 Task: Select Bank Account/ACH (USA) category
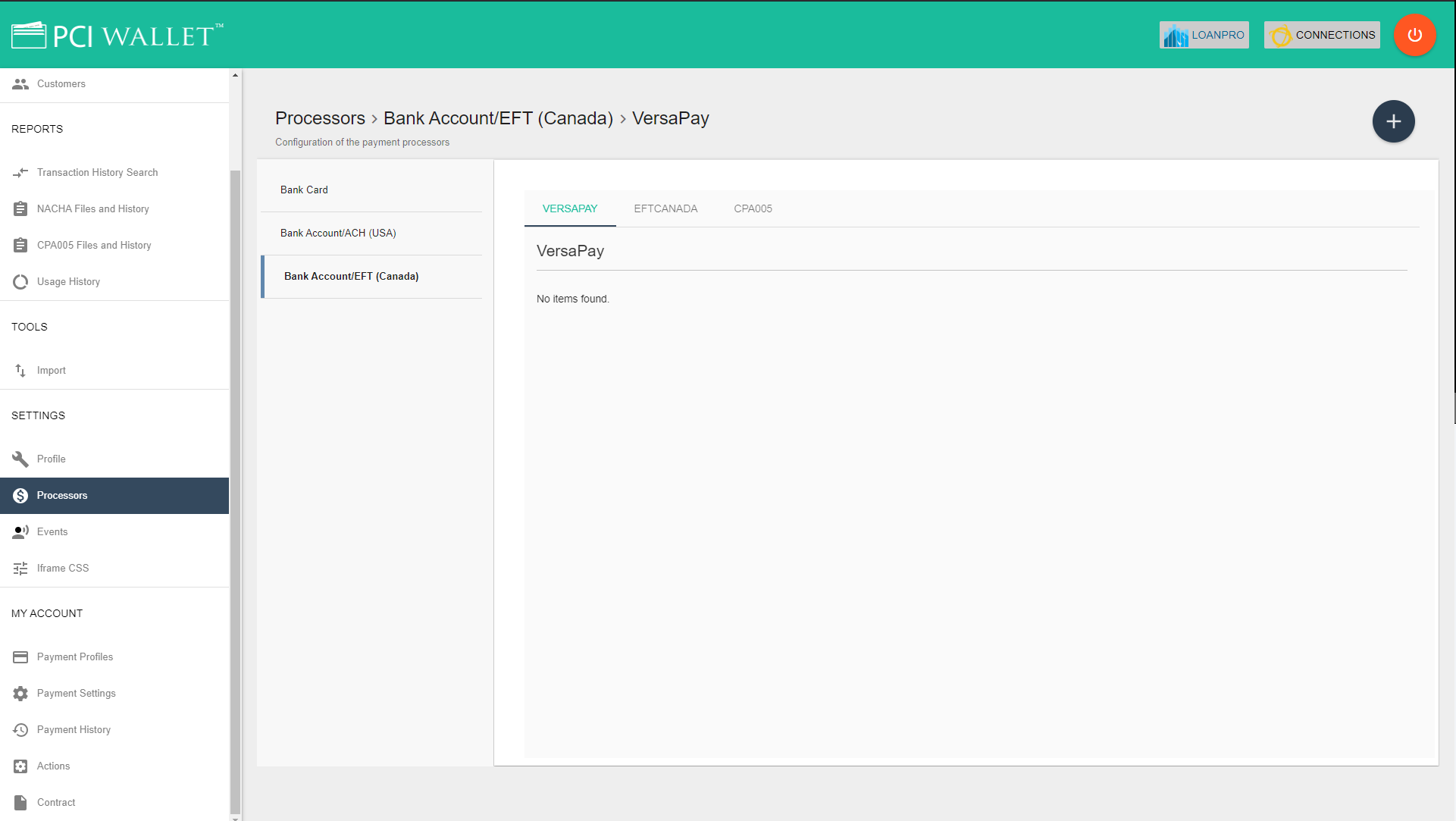tap(371, 233)
